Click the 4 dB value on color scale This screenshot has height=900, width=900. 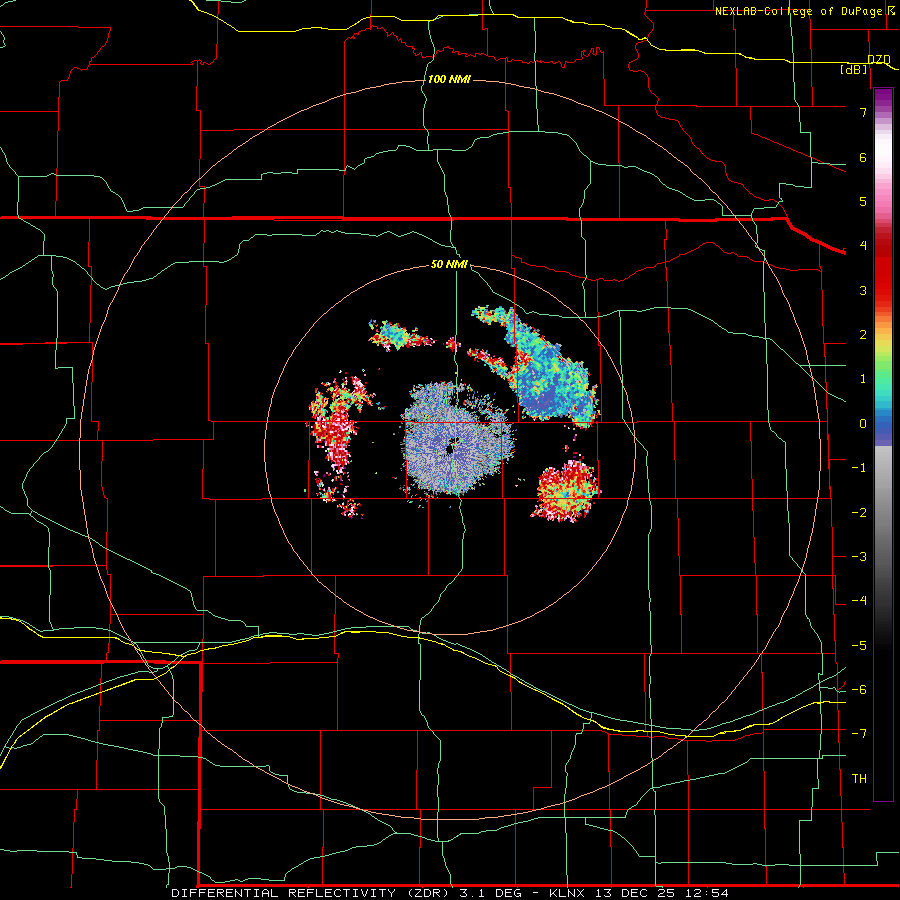coord(863,246)
